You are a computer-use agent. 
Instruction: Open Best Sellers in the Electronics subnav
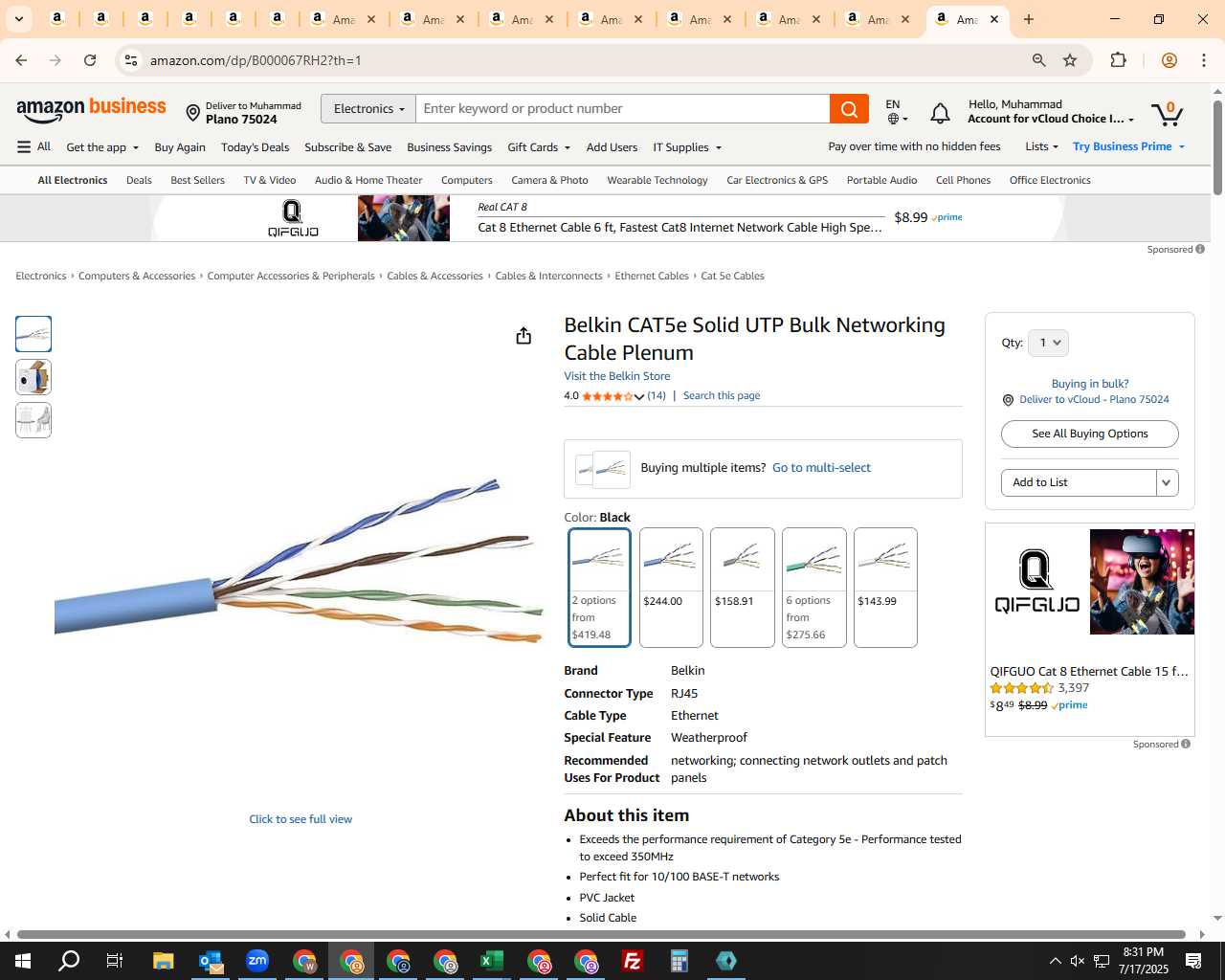[x=197, y=180]
